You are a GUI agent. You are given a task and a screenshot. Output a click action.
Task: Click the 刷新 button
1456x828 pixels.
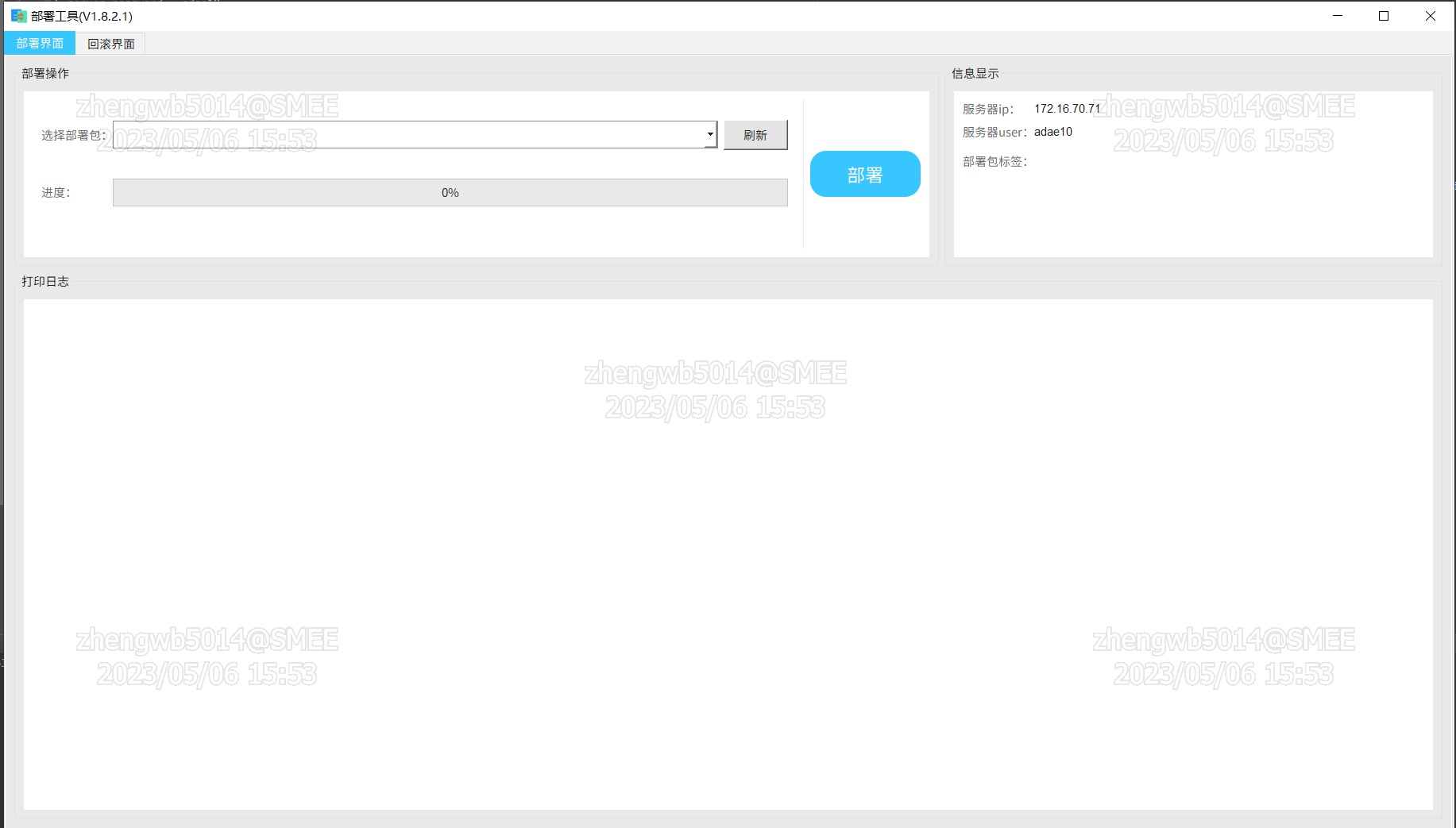[755, 135]
